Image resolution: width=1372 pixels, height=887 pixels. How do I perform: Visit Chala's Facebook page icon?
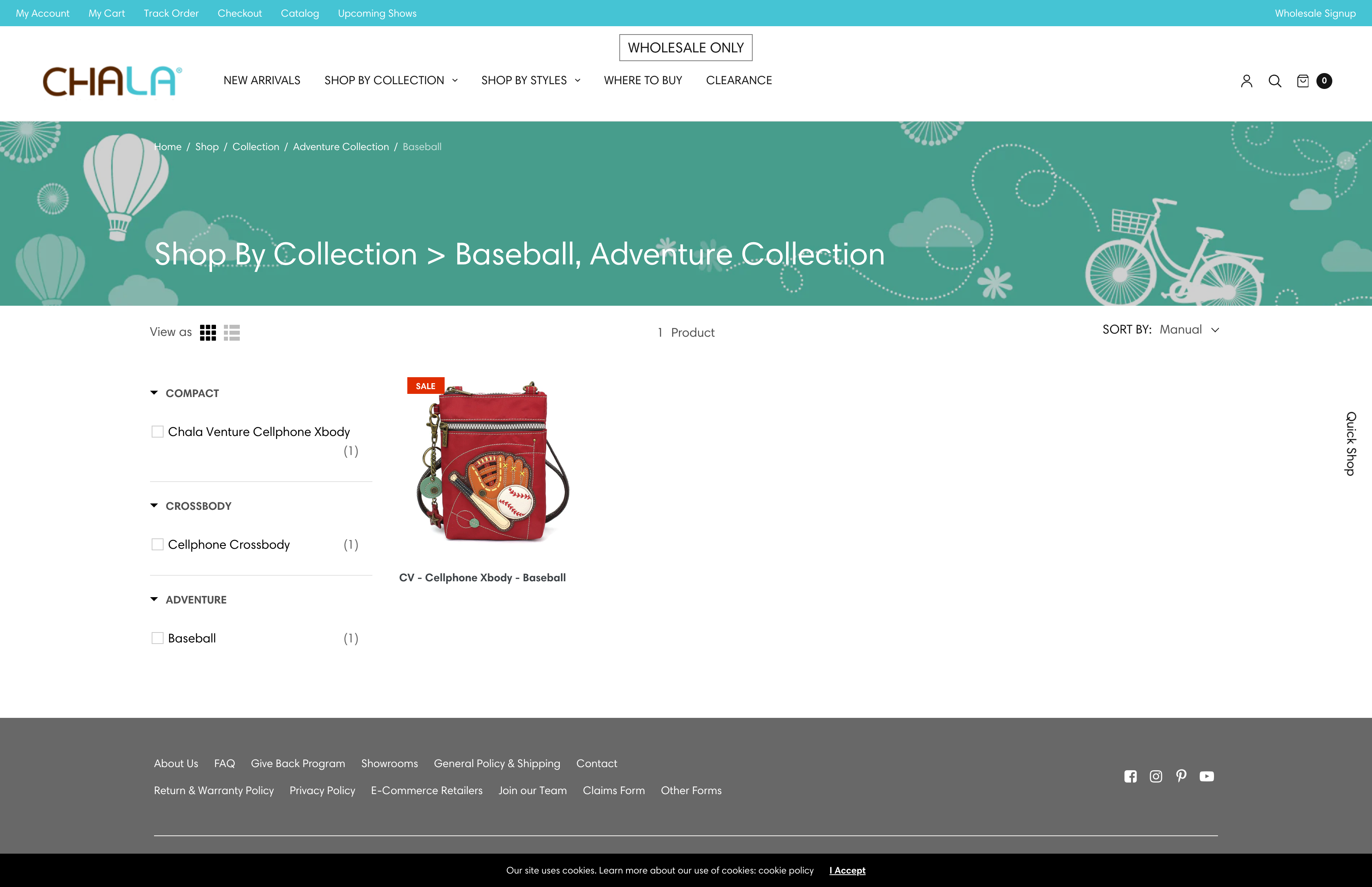[1130, 776]
